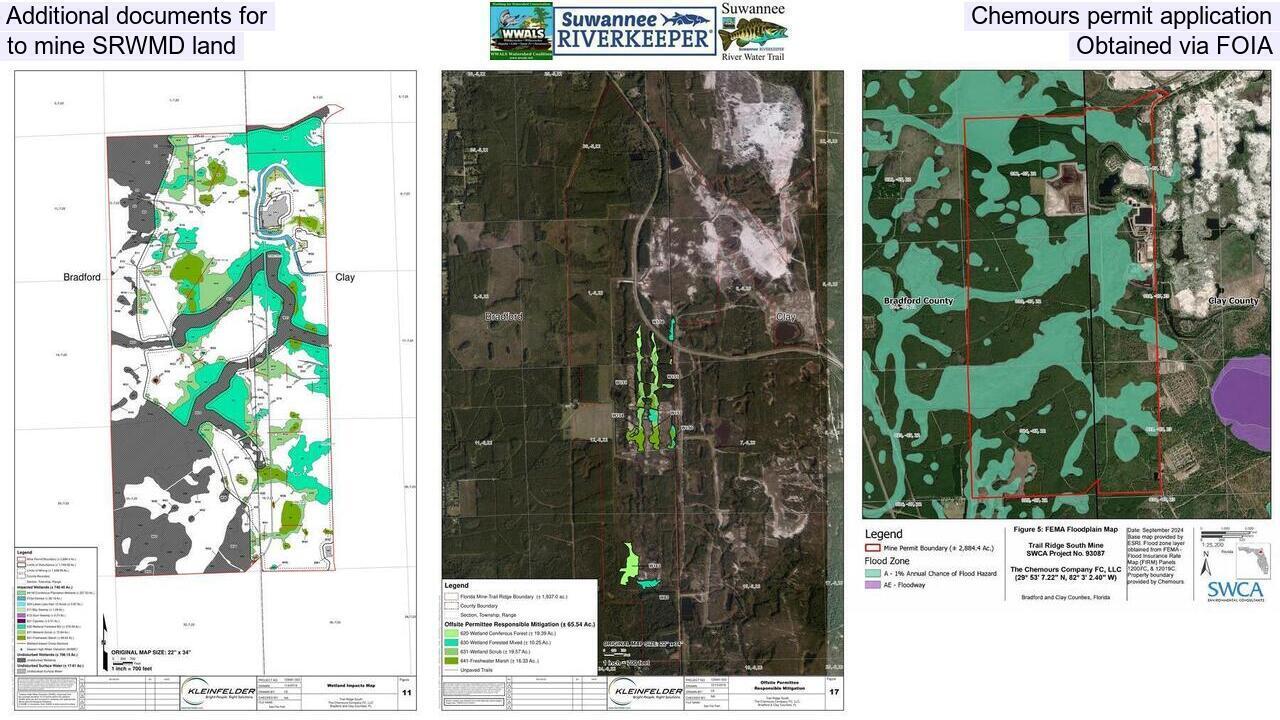
Task: Click the purple AE Floodway area on map
Action: (x=1244, y=403)
